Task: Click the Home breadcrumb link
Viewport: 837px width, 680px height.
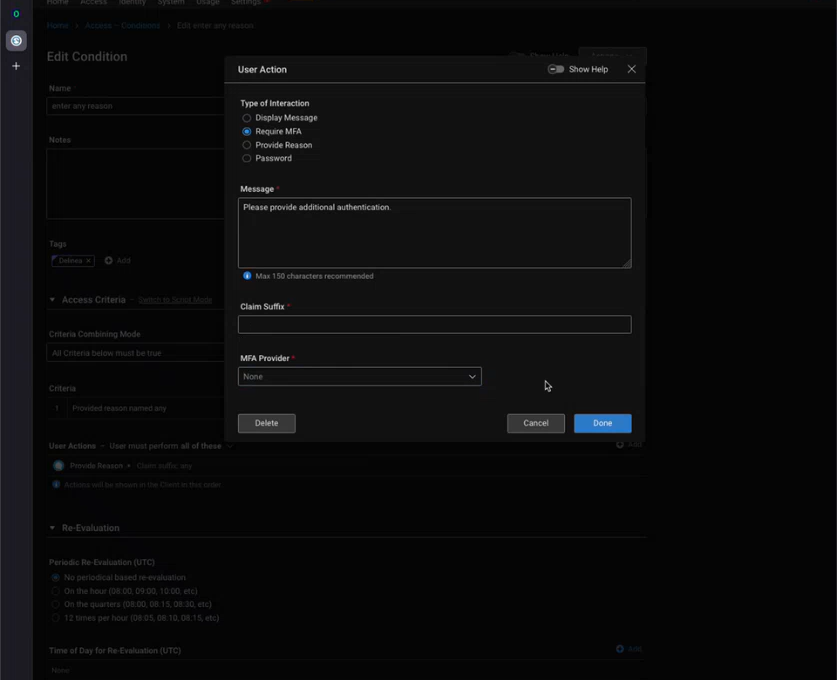Action: (58, 25)
